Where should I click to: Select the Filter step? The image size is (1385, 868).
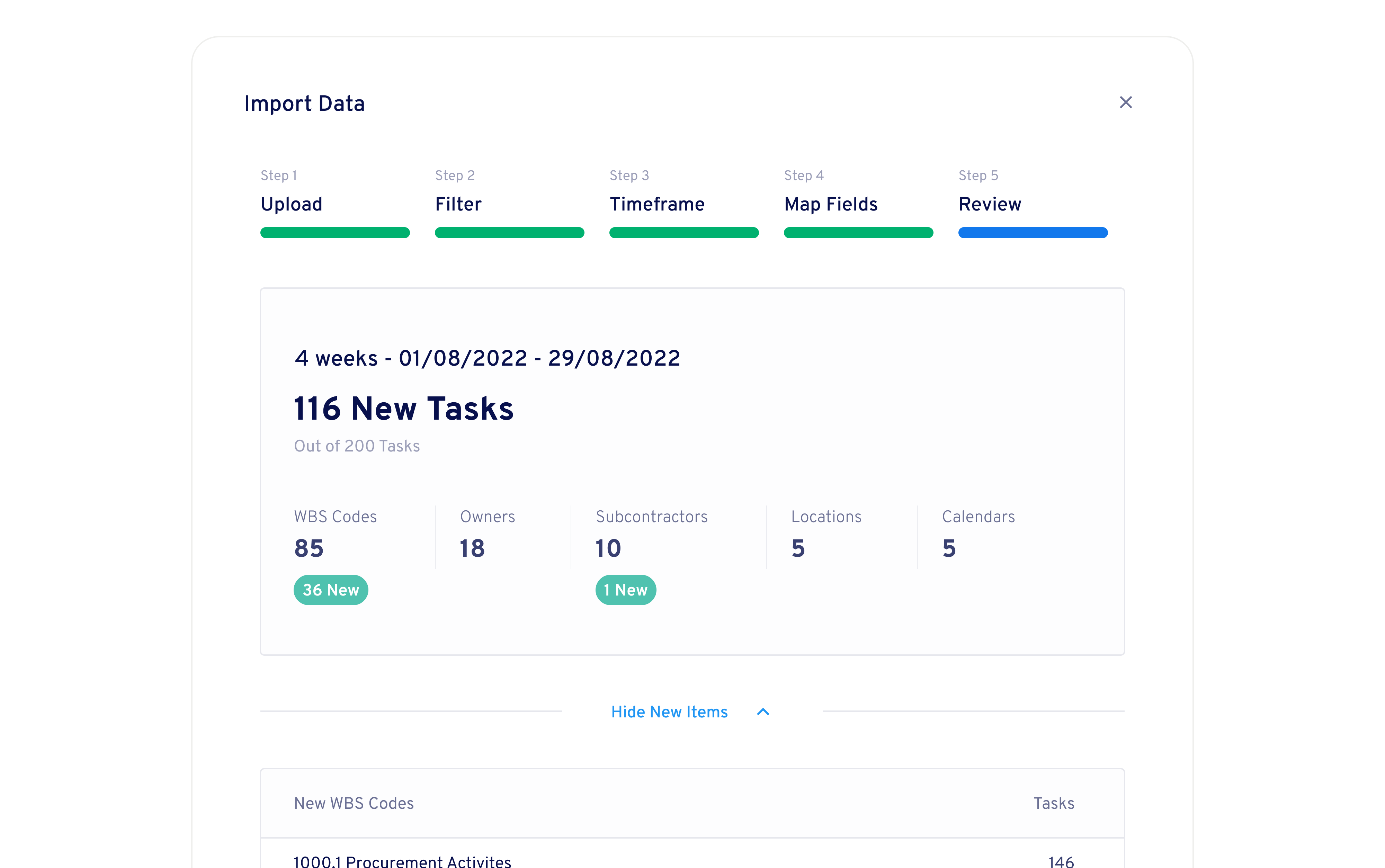point(458,204)
